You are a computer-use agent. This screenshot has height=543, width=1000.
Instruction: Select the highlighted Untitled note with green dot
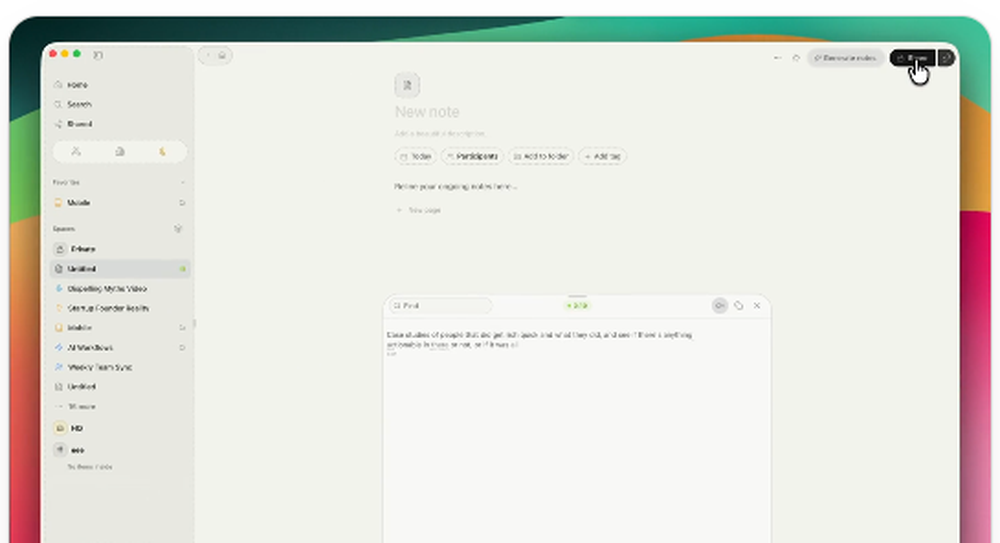(x=120, y=269)
